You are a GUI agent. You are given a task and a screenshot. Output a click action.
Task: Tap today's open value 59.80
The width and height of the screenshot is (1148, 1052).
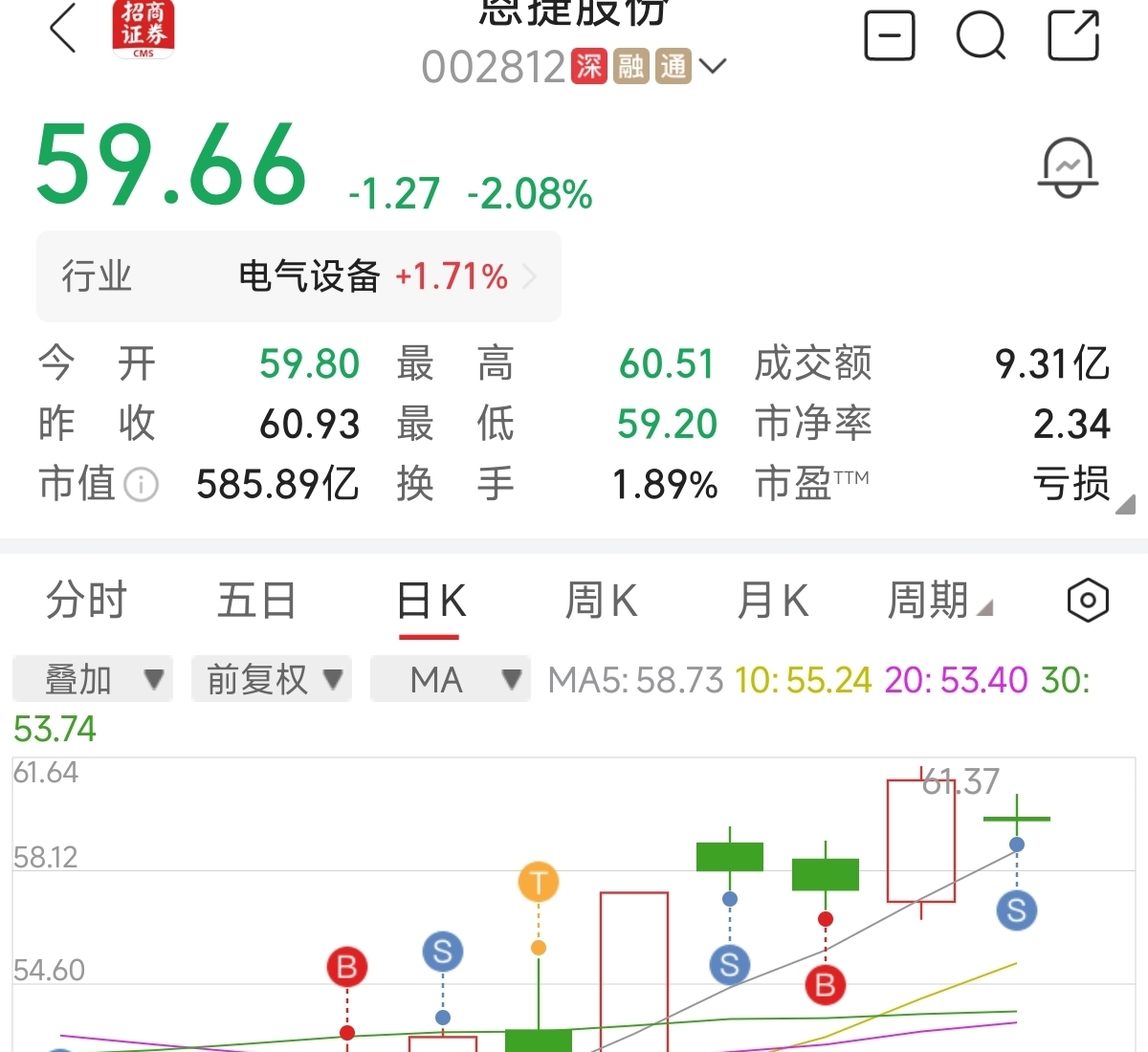[x=309, y=364]
